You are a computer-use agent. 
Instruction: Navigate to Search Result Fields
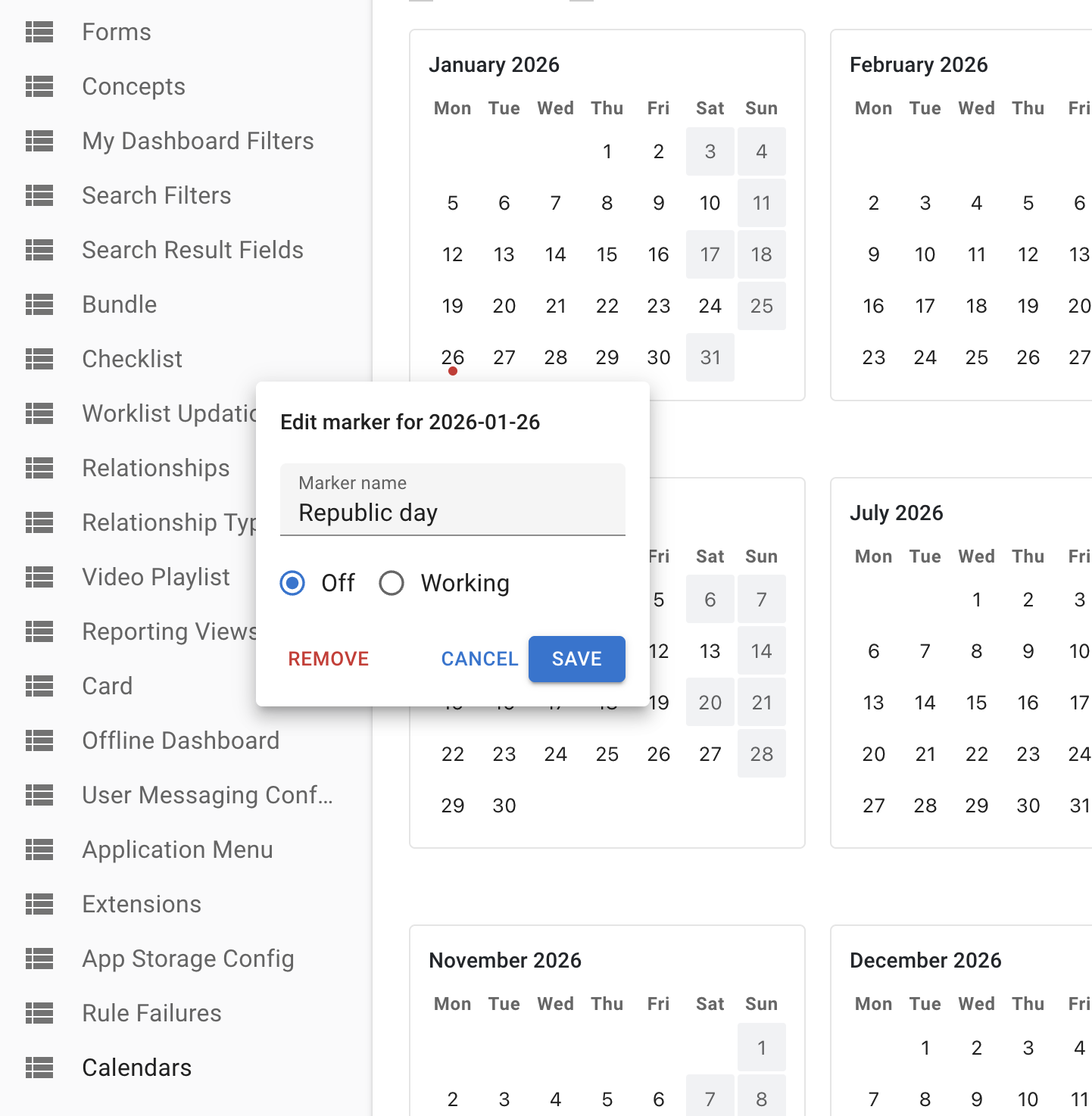(x=192, y=250)
